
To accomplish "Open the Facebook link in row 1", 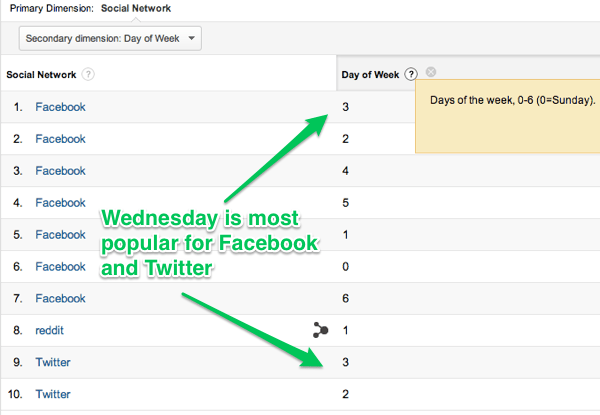I will coord(60,107).
